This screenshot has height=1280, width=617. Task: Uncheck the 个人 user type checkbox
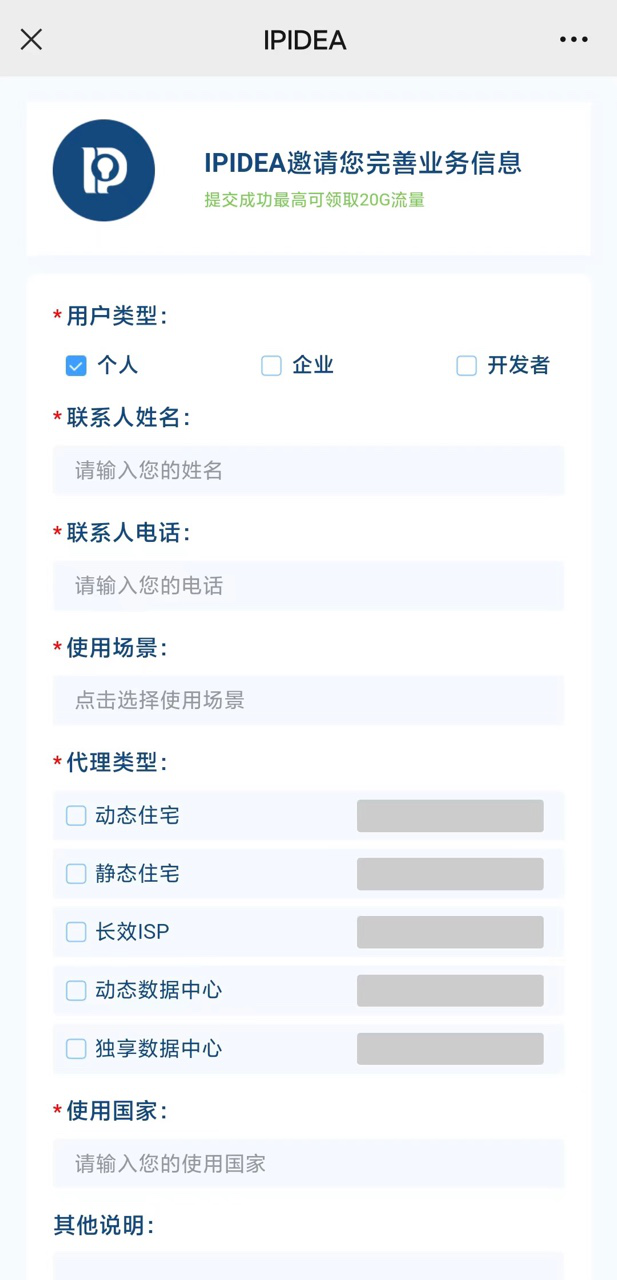(76, 366)
